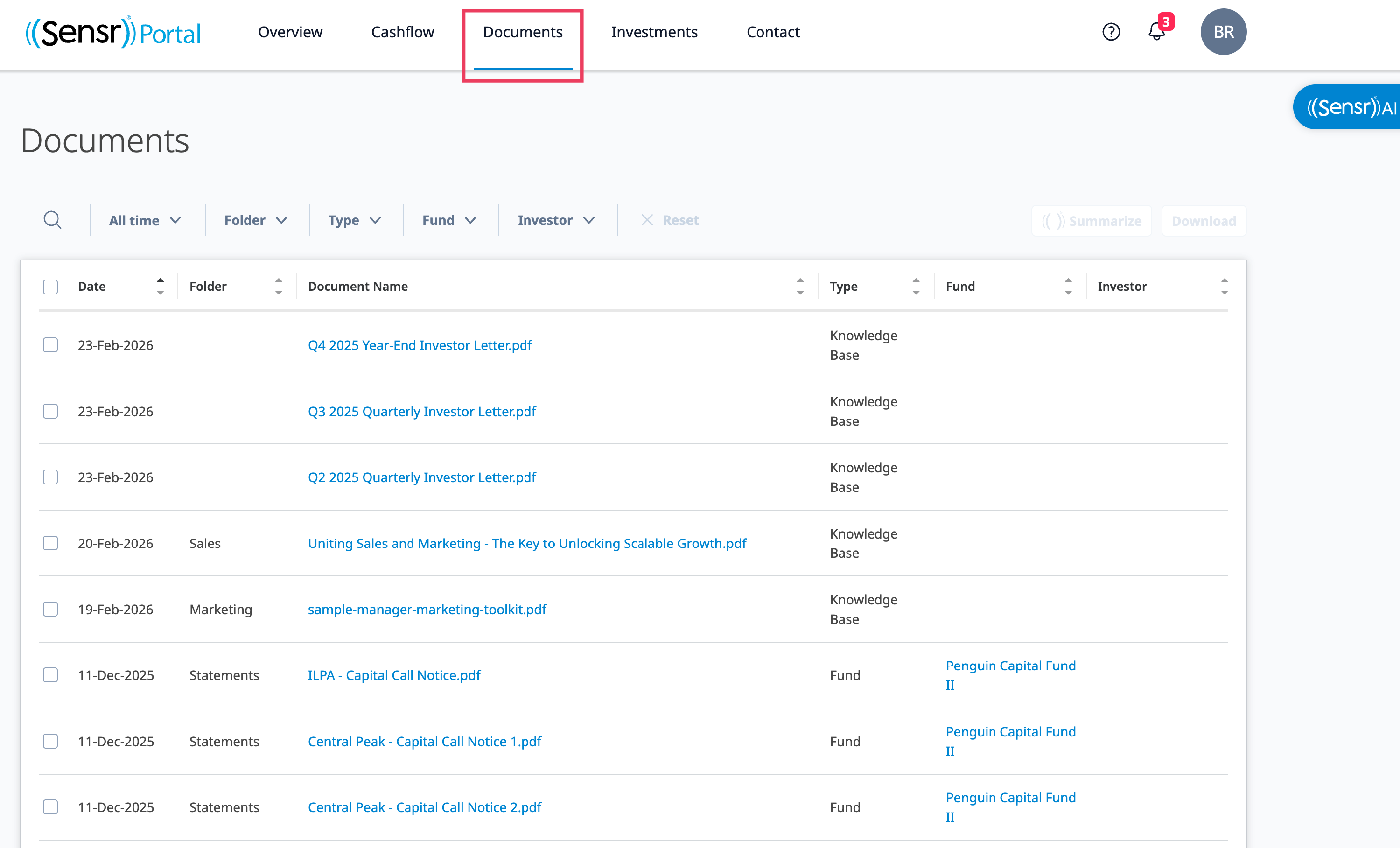
Task: Click the Reset filters button
Action: coord(670,221)
